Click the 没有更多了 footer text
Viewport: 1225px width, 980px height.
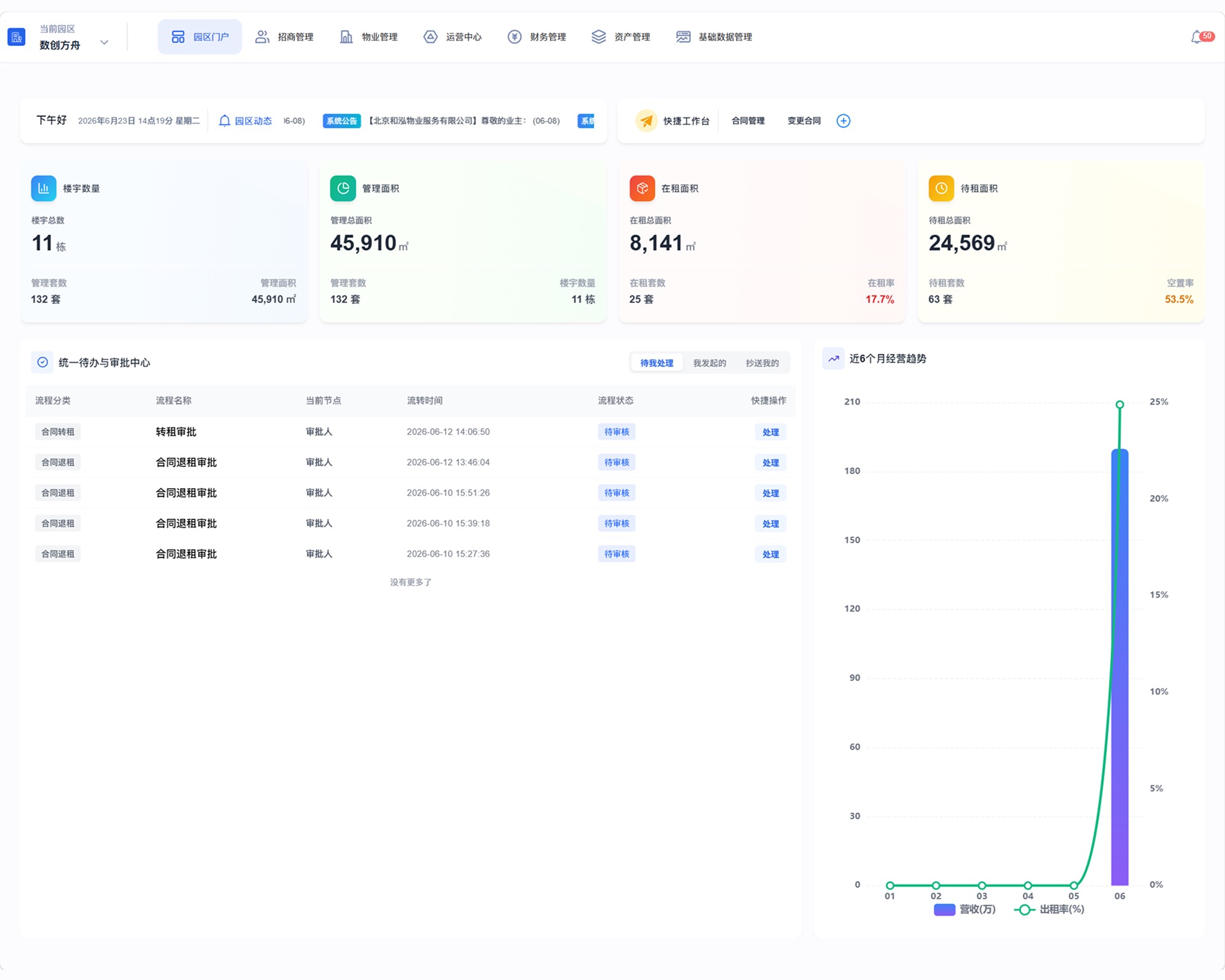(x=411, y=583)
